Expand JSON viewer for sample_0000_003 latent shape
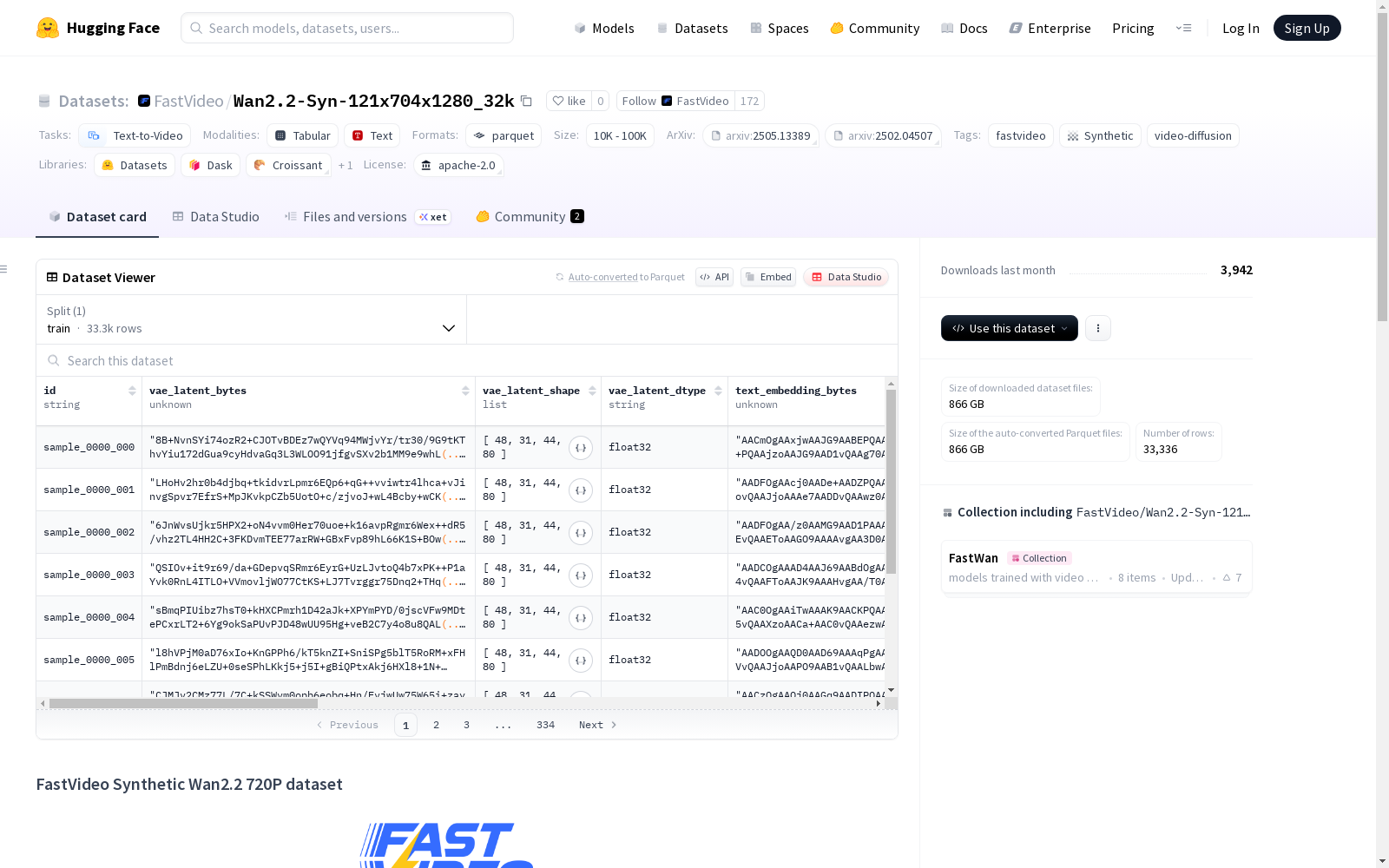 click(x=581, y=575)
